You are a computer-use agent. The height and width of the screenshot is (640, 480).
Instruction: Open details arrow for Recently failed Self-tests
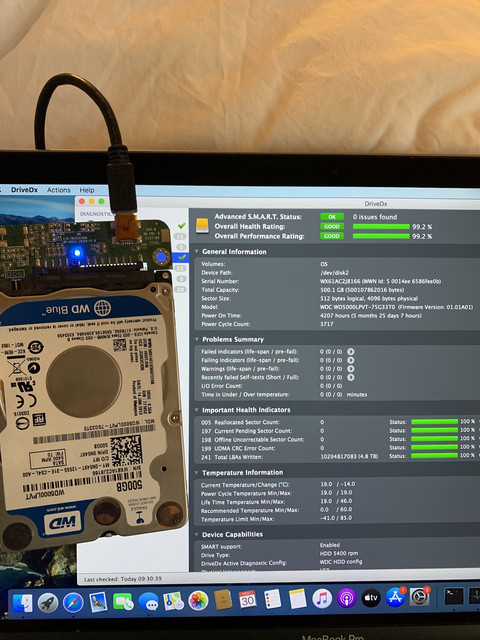(350, 377)
